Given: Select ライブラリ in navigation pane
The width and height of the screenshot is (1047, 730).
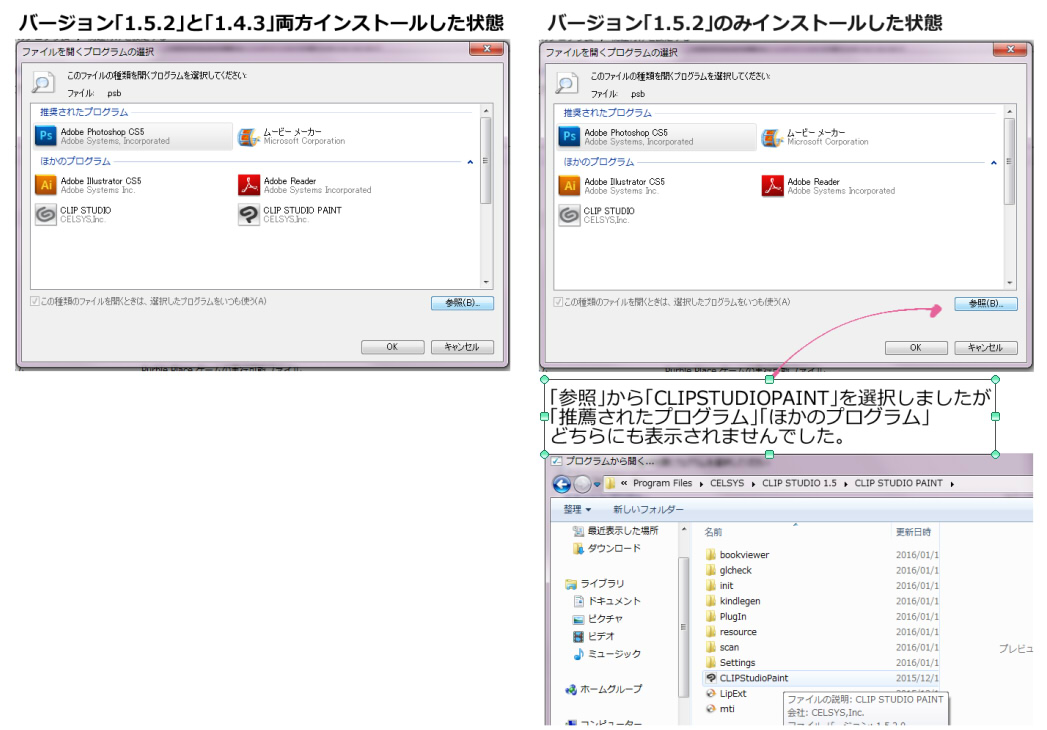Looking at the screenshot, I should click(x=595, y=584).
